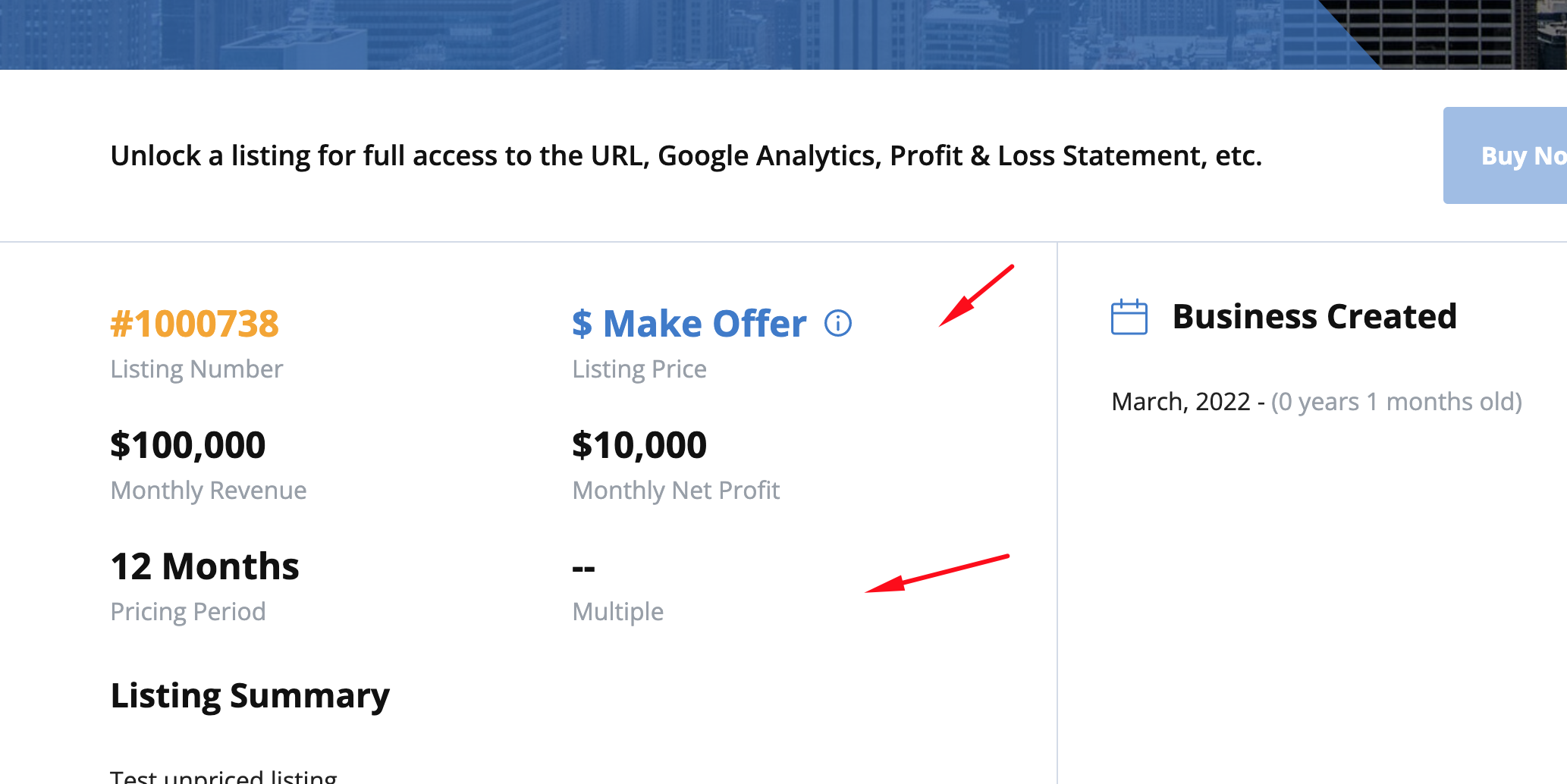Click the Listing Summary heading
The image size is (1567, 784).
(250, 696)
